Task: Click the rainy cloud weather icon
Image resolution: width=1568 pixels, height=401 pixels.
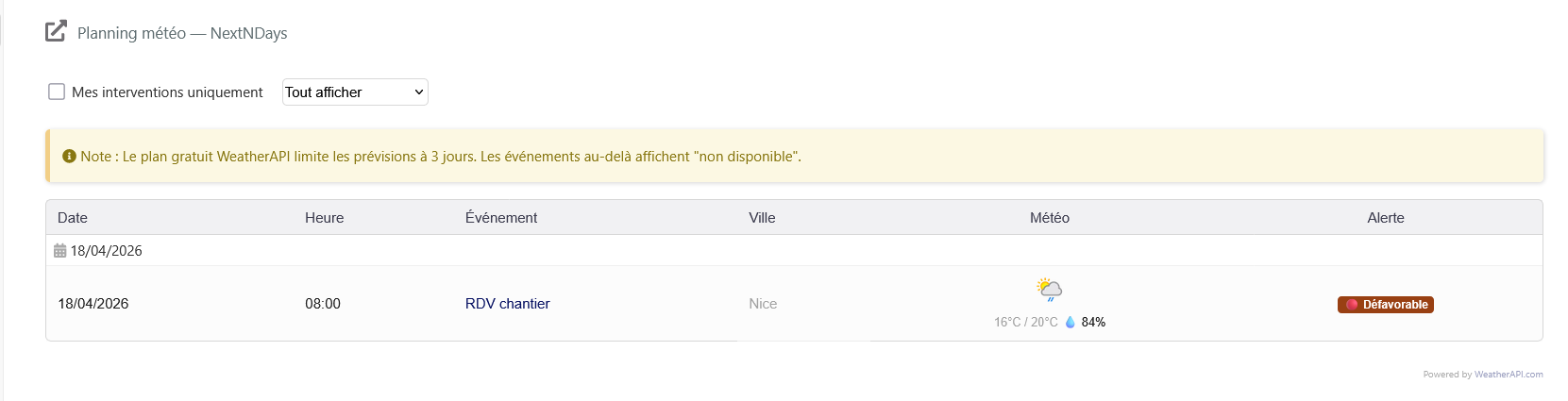Action: (x=1049, y=289)
